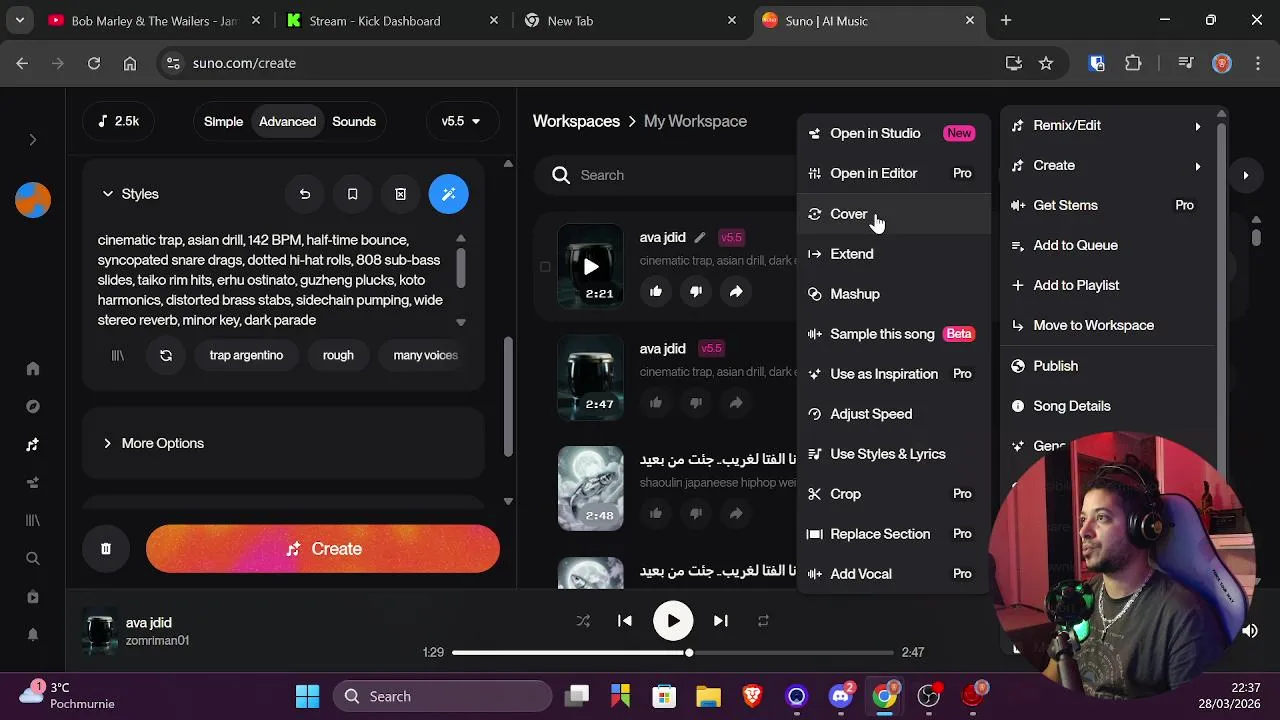Click the save styles bookmark icon
1280x720 pixels.
[x=352, y=194]
